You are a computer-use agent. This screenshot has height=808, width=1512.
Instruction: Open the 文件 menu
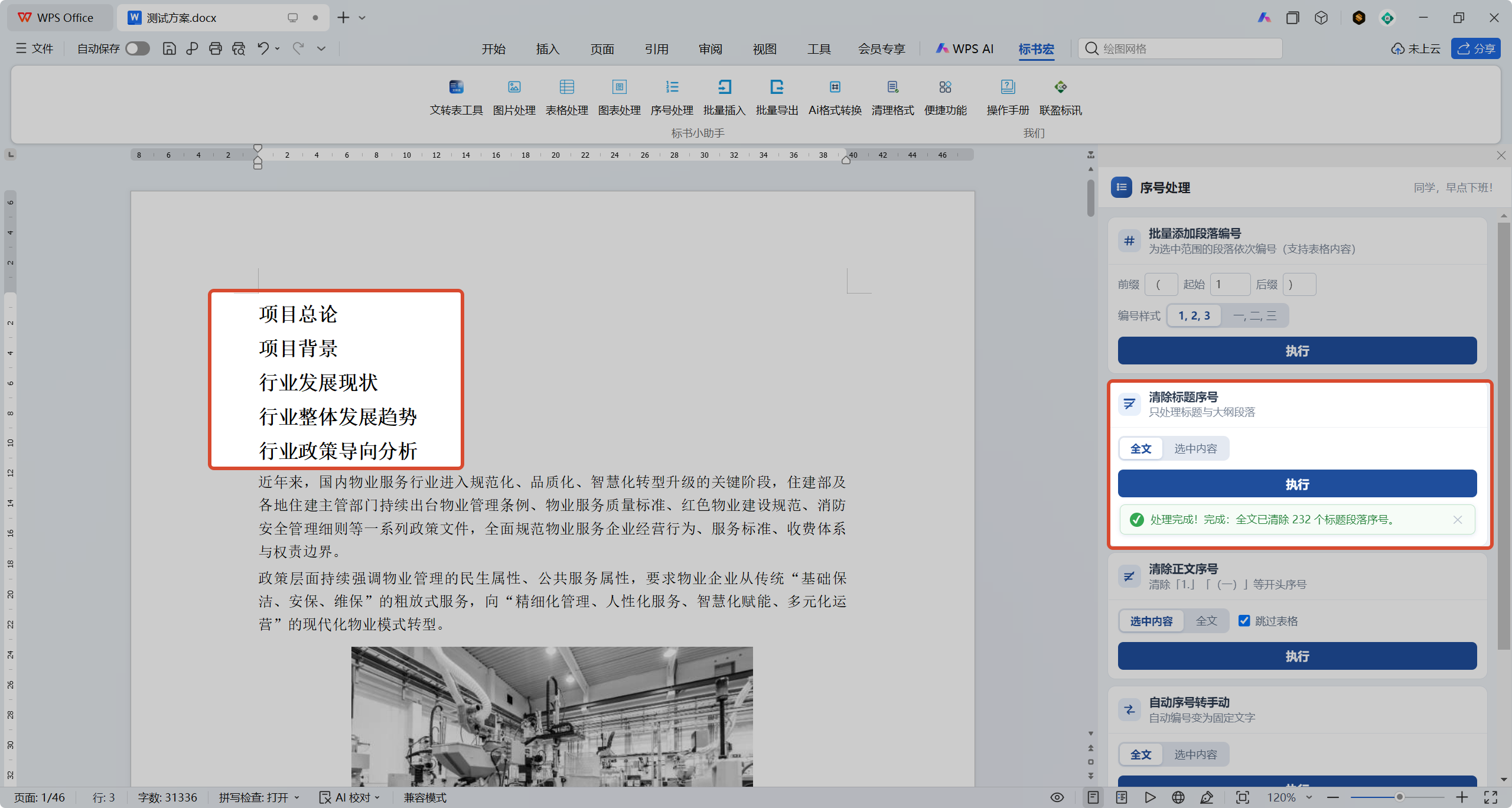click(35, 48)
